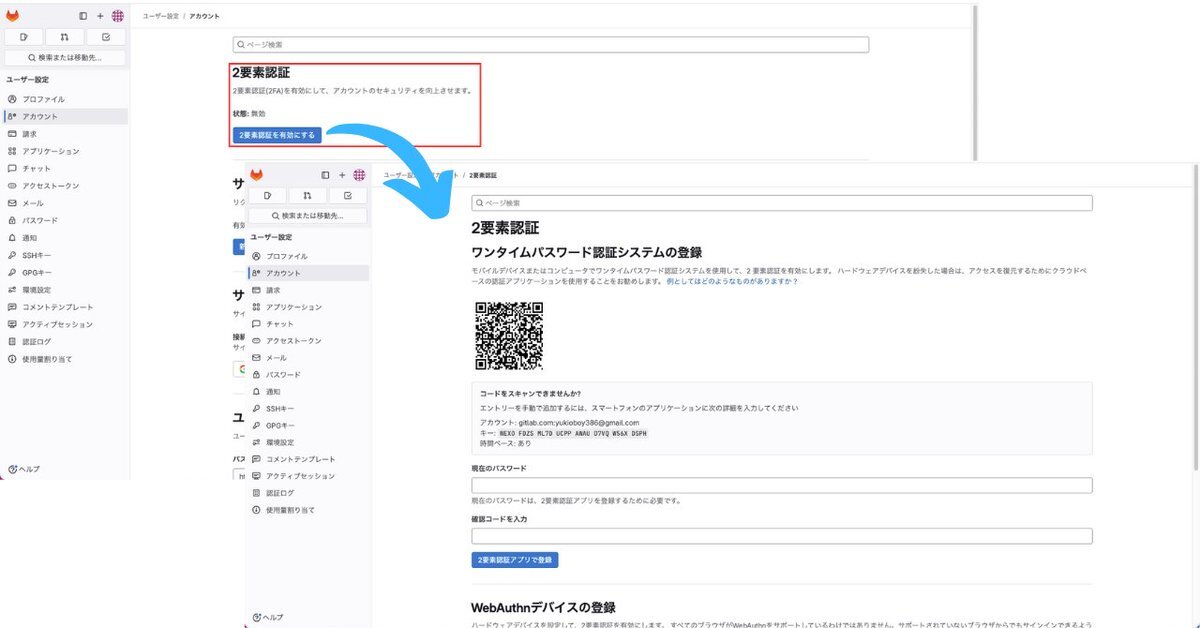
Task: Select アカウント in the back window sidebar
Action: click(66, 116)
